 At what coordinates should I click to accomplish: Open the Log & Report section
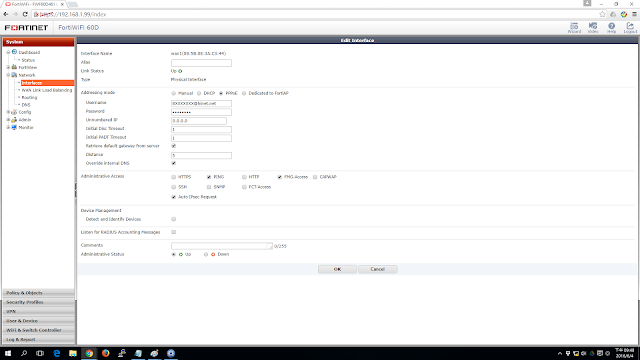pyautogui.click(x=38, y=340)
